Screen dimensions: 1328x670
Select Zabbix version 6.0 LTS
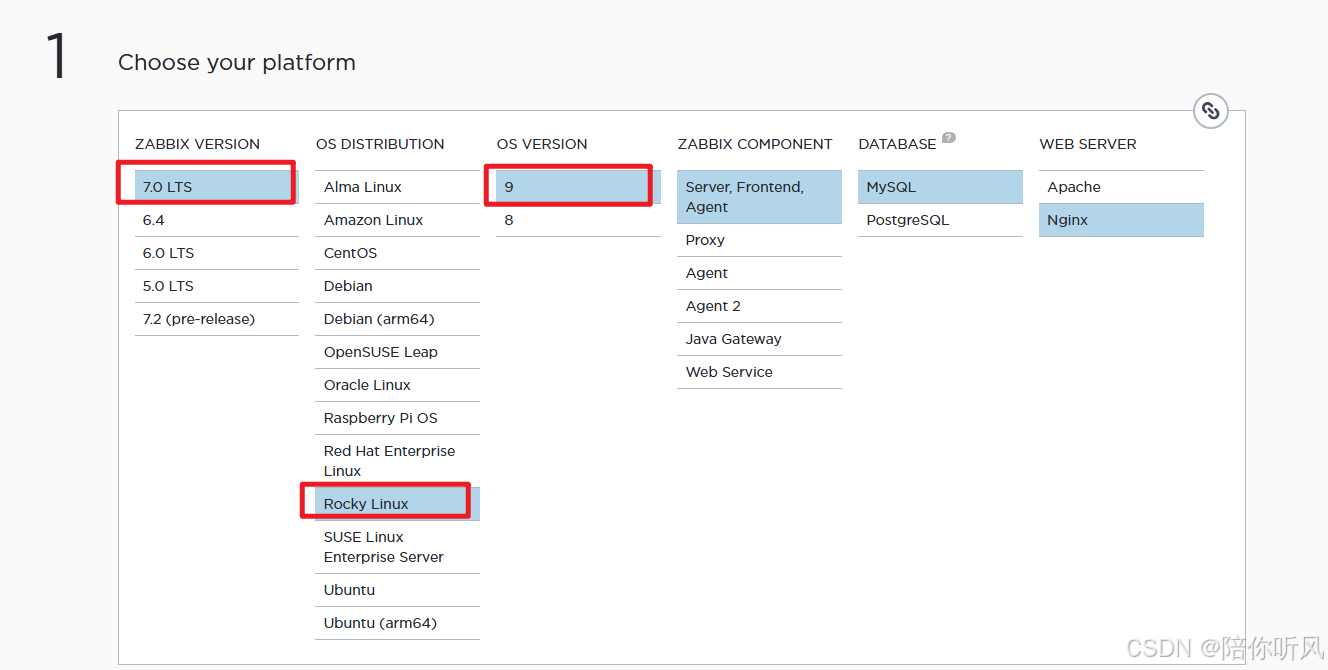click(217, 253)
